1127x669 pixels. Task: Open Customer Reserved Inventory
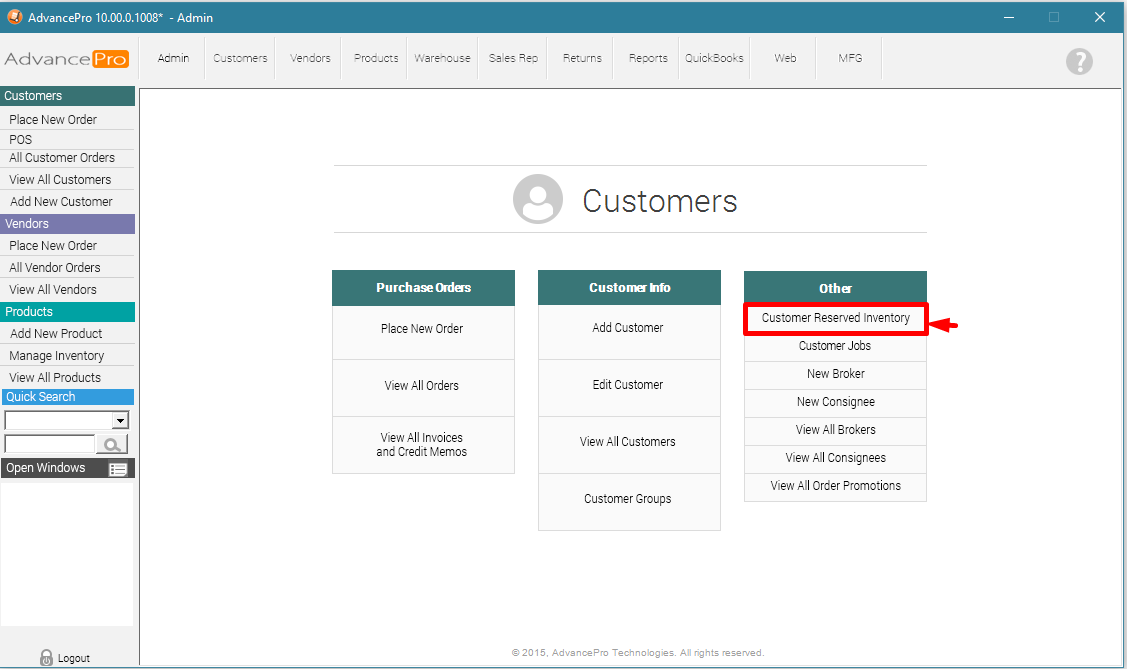coord(835,318)
